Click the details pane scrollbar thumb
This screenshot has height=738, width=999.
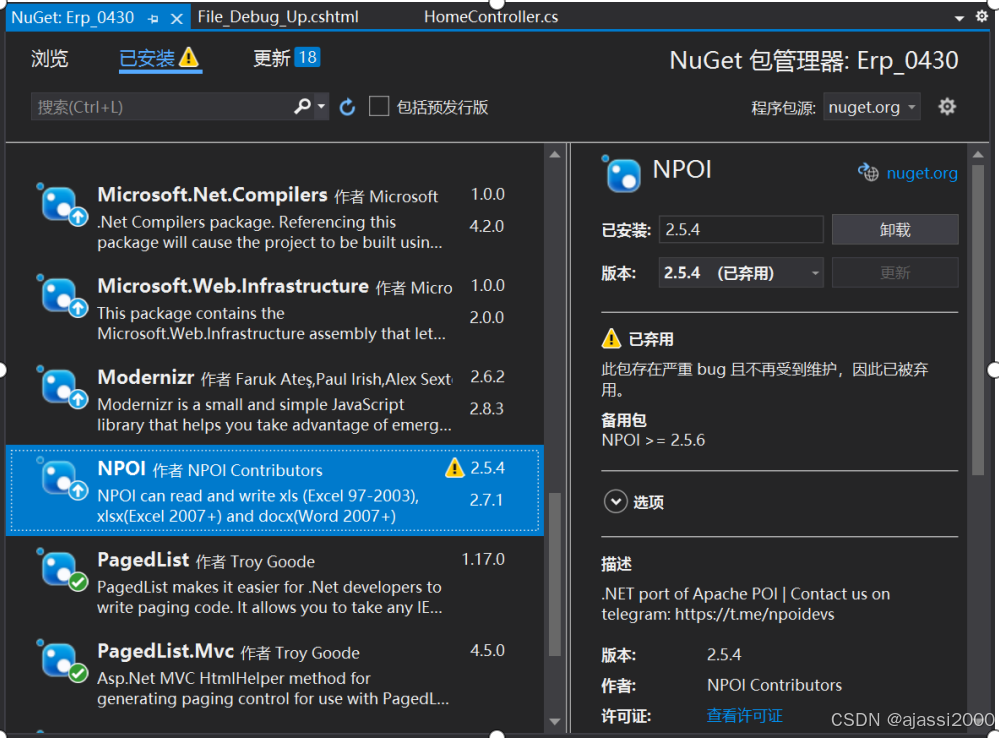coord(978,320)
